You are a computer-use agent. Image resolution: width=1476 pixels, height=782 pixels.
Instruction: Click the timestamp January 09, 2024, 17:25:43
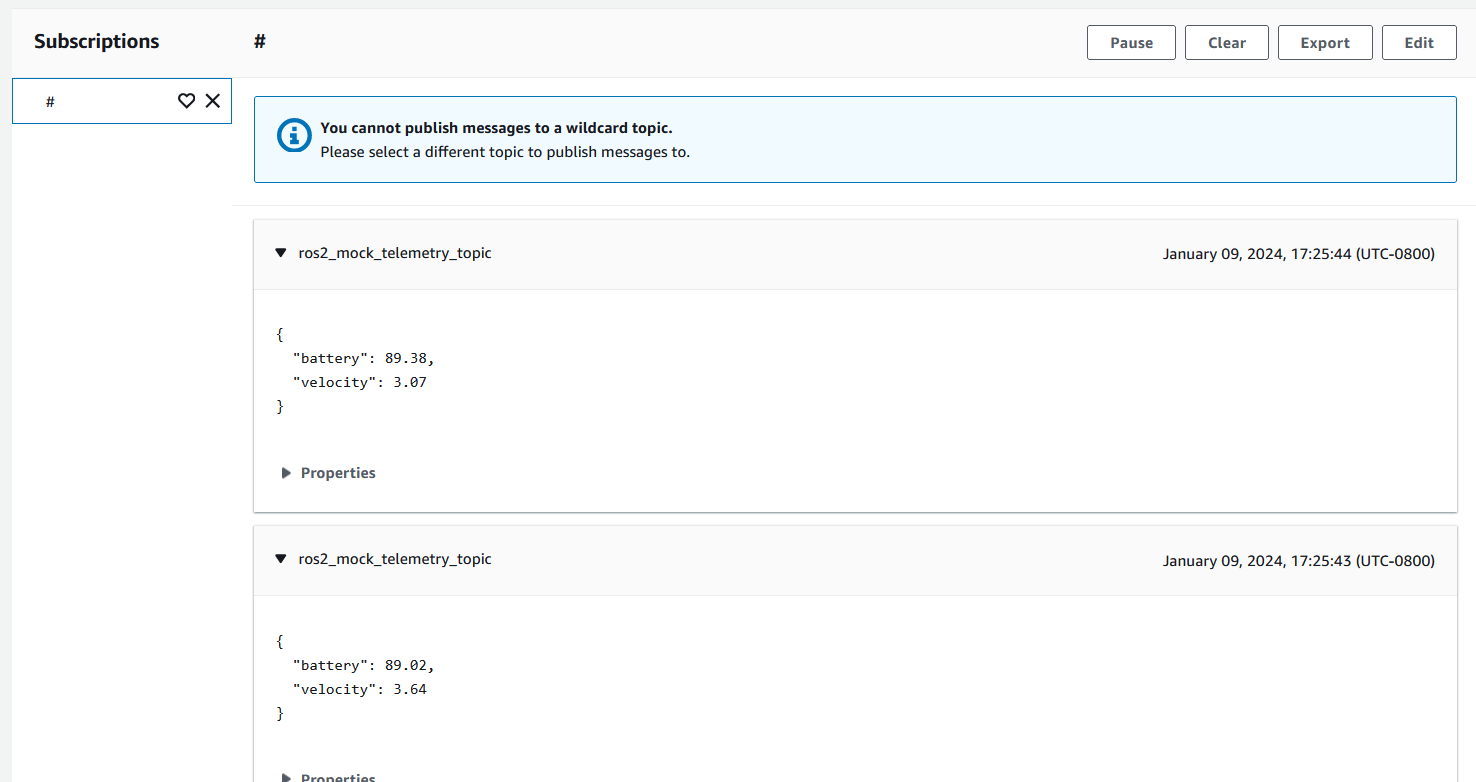pyautogui.click(x=1298, y=560)
